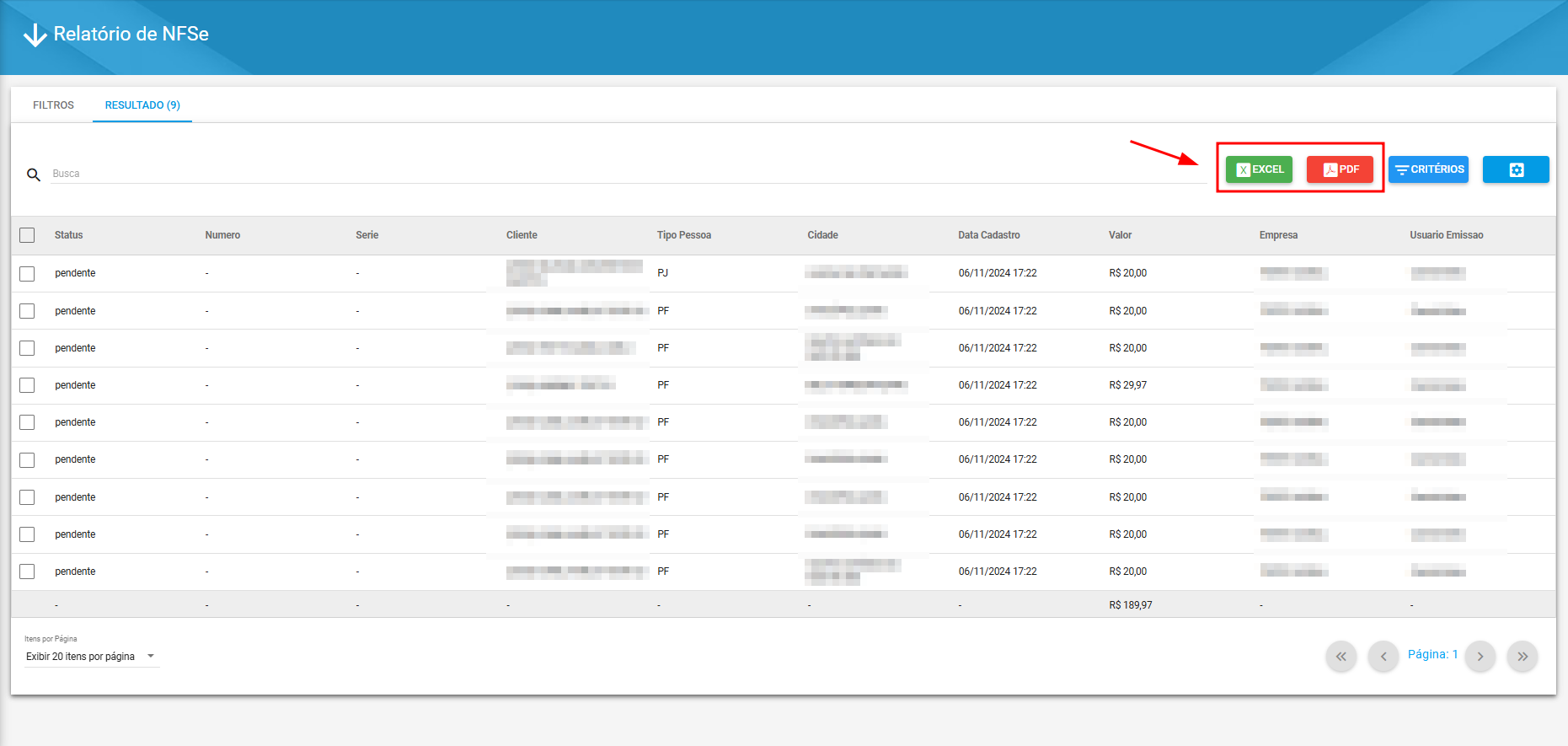Open the CRITÉRIOS filter button

click(x=1428, y=169)
